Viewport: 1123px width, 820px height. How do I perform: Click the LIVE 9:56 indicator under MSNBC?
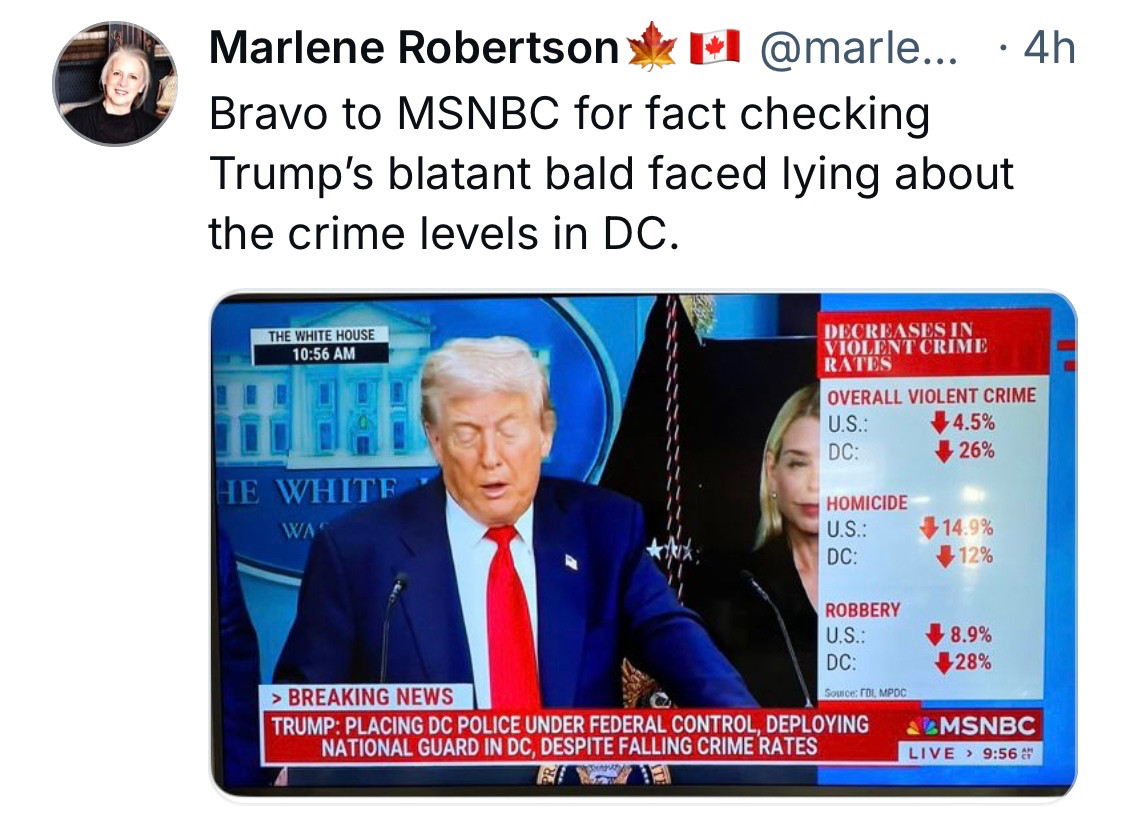click(x=970, y=753)
